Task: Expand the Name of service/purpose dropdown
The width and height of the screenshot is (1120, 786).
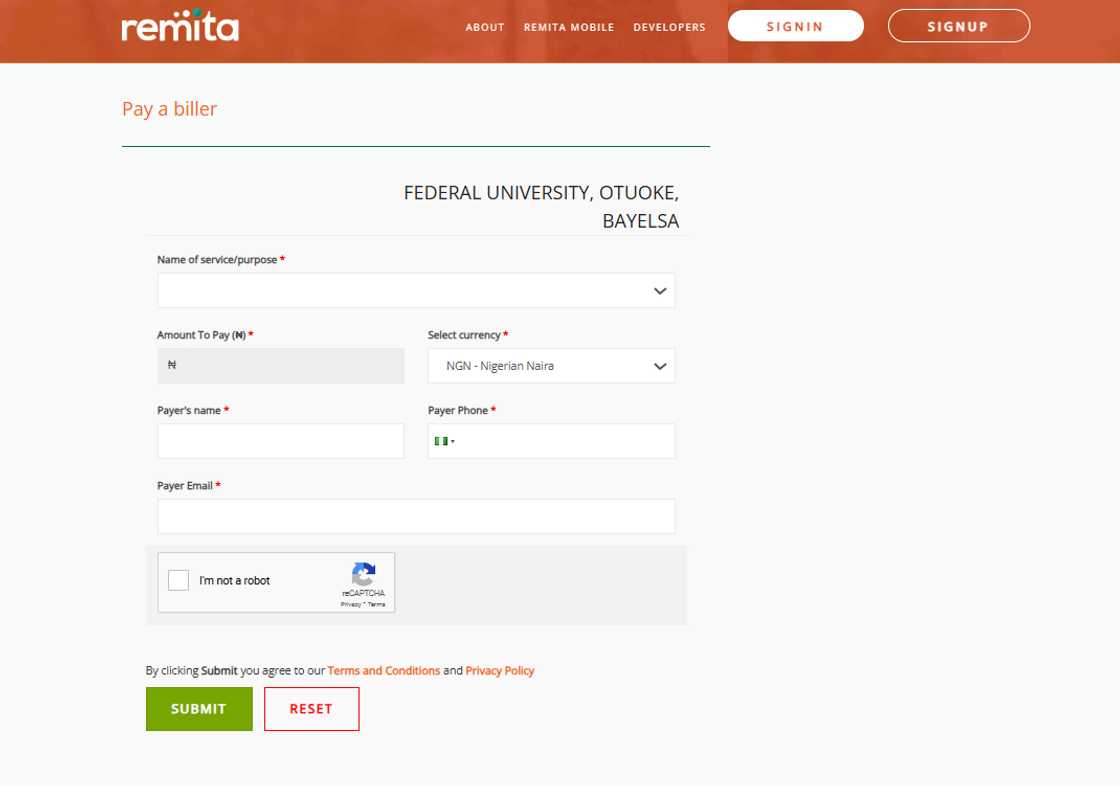Action: [x=415, y=291]
